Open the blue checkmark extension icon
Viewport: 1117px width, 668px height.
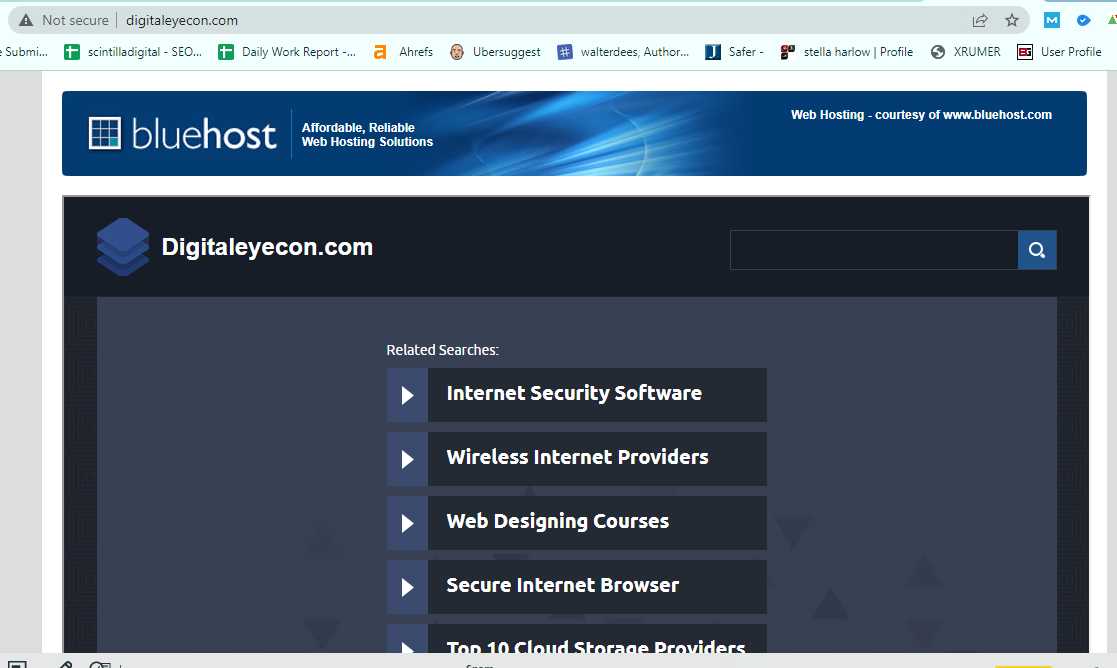click(x=1084, y=21)
